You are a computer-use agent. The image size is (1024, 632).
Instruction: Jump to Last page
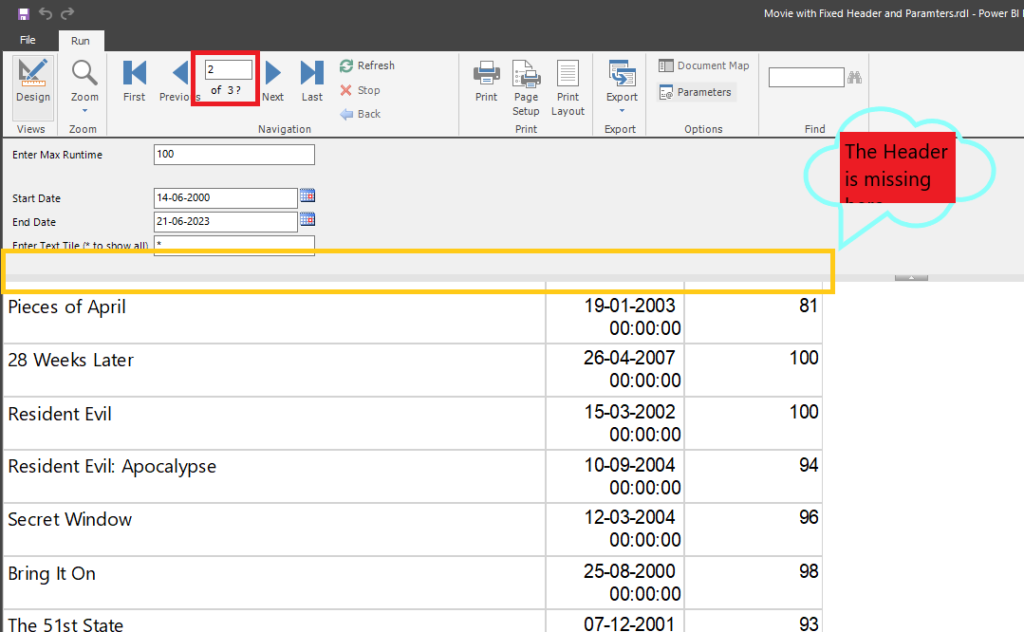point(312,81)
